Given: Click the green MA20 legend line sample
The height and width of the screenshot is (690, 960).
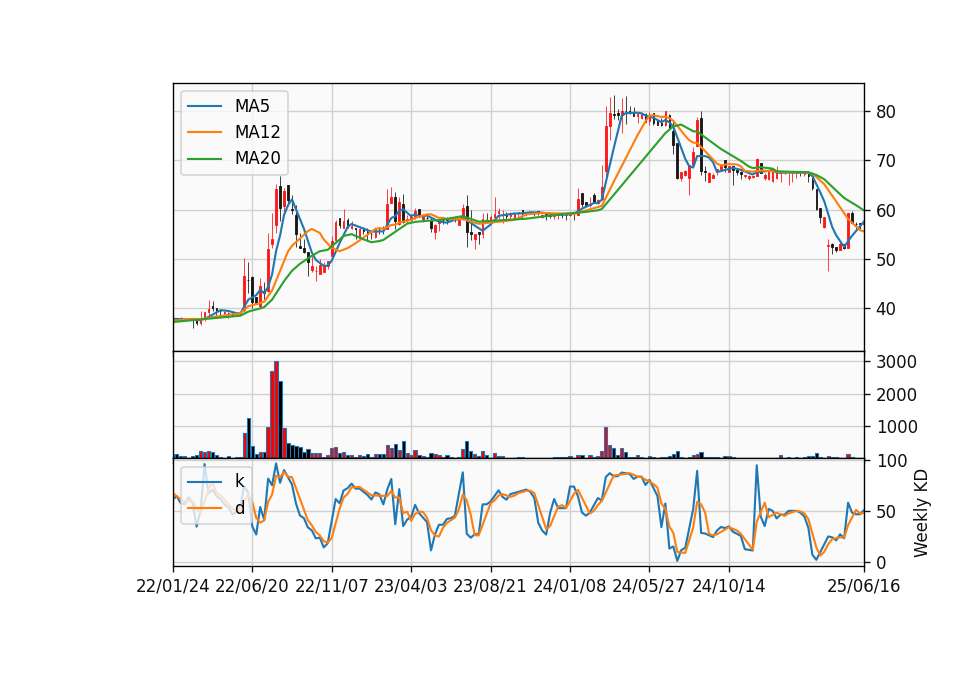Looking at the screenshot, I should coord(204,159).
